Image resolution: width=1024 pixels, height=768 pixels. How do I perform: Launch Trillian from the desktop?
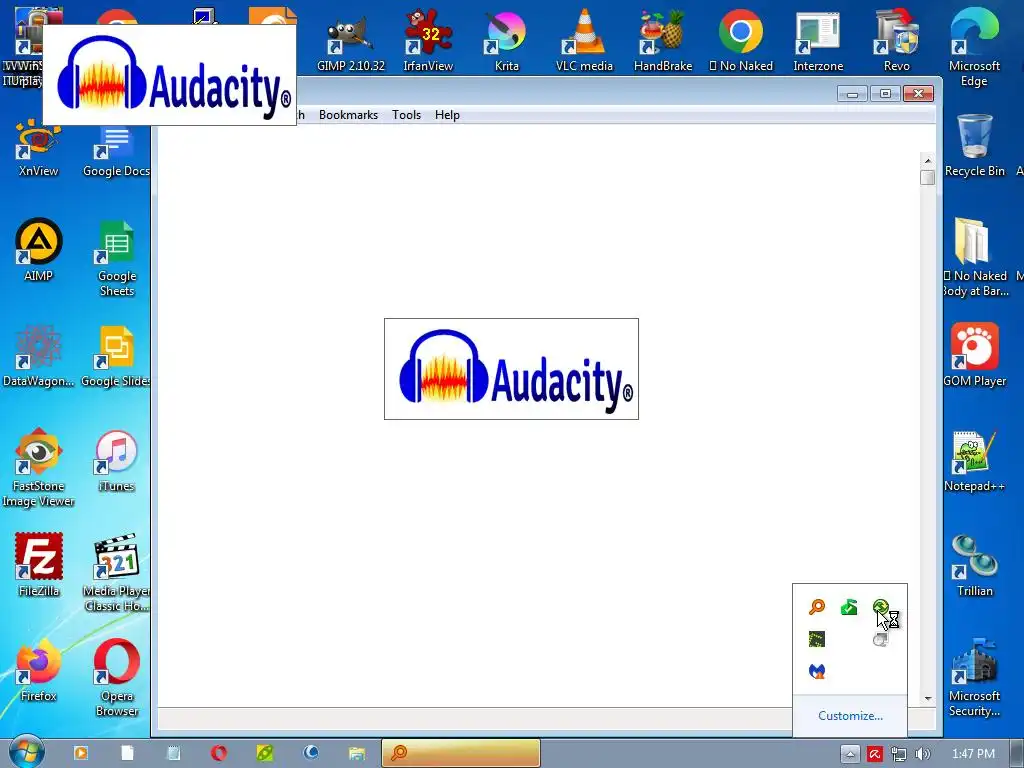974,566
